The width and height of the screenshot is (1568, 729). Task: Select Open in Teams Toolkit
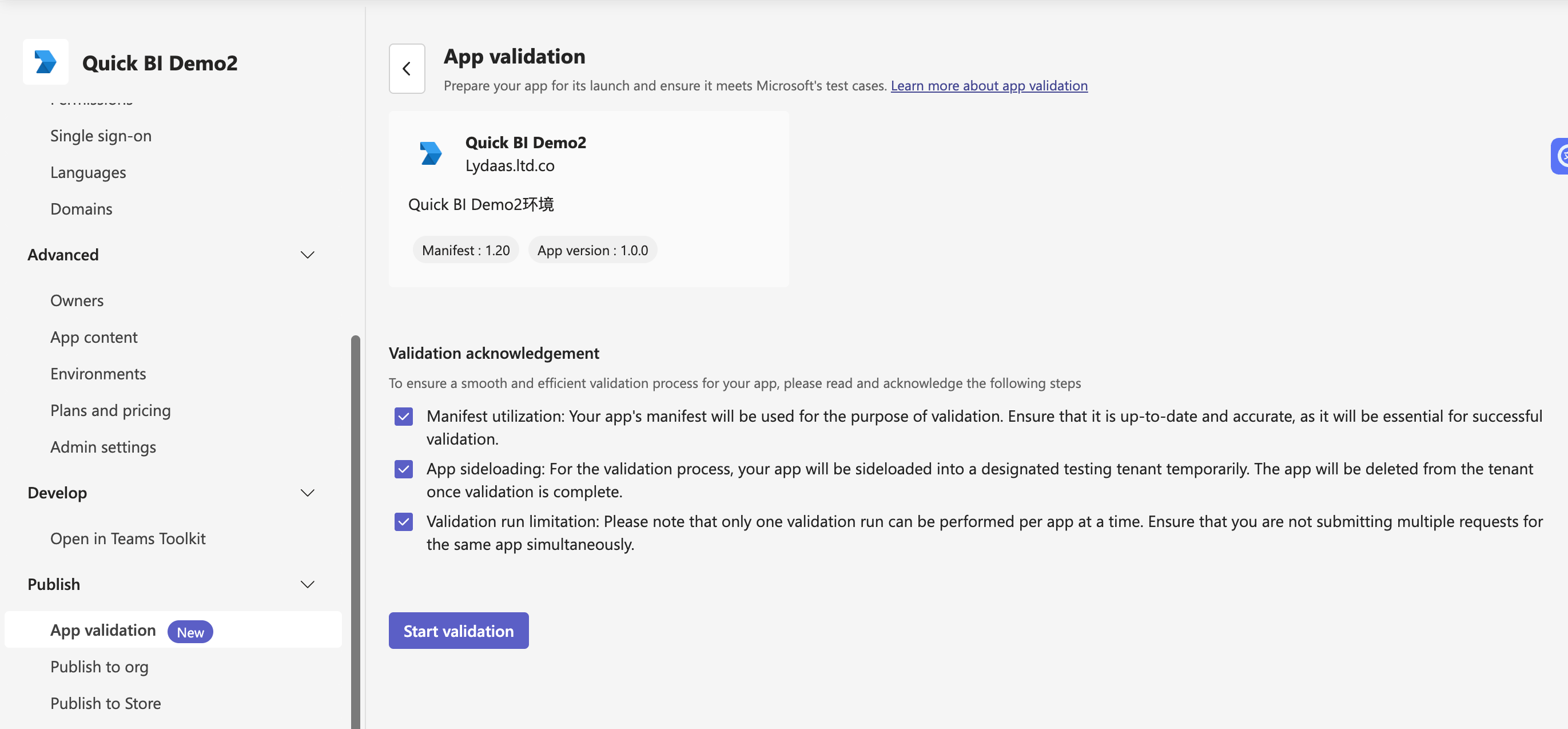click(x=129, y=538)
